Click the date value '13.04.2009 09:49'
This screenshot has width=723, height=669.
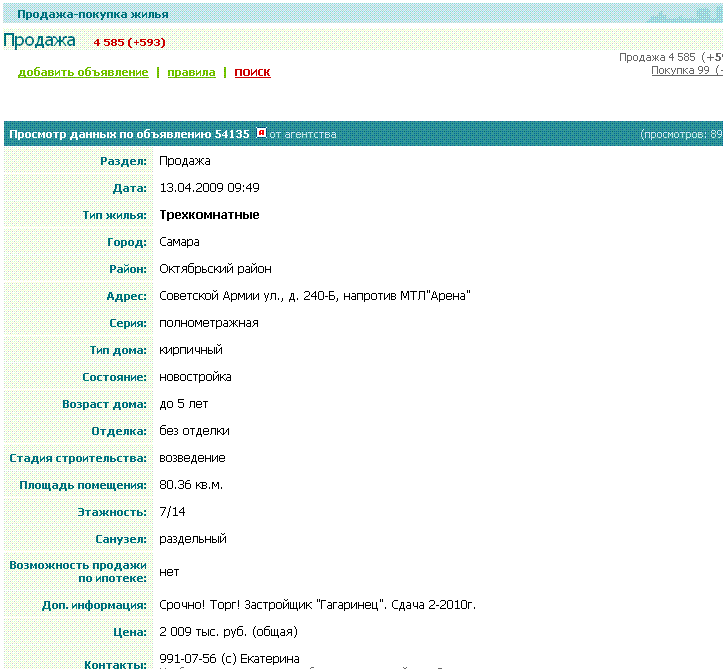(209, 188)
